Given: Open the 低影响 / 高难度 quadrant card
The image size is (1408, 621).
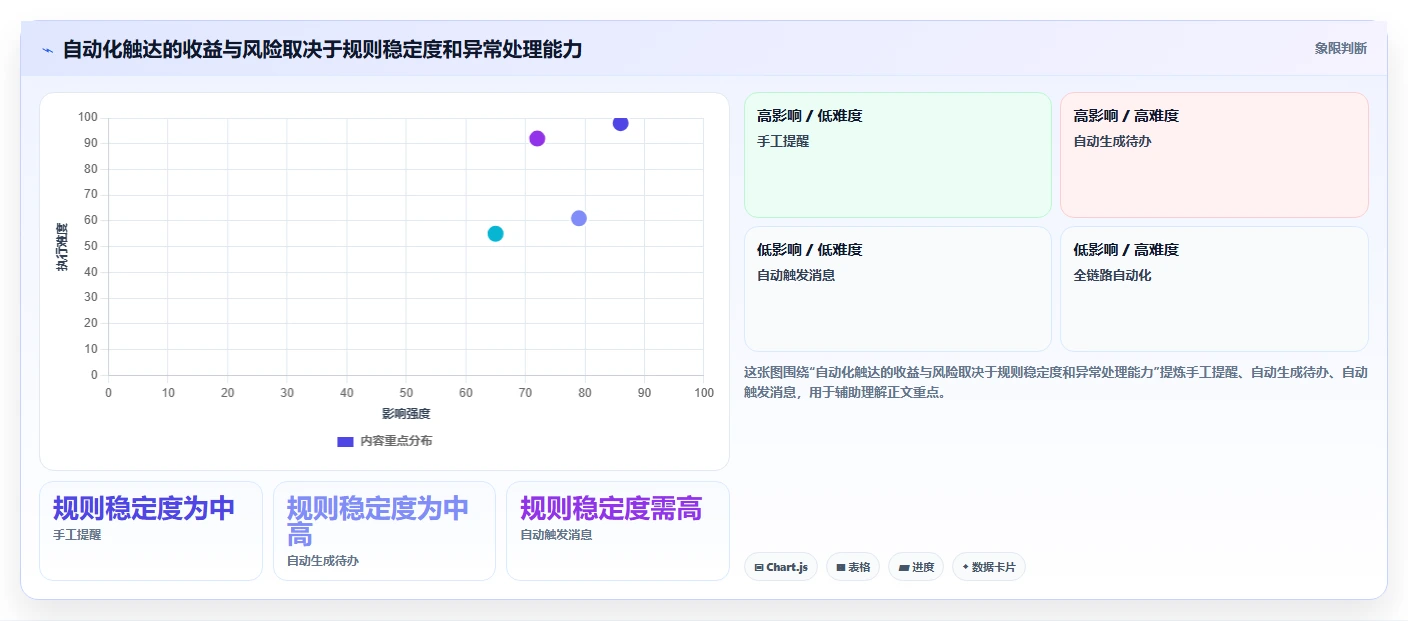Looking at the screenshot, I should tap(1214, 289).
